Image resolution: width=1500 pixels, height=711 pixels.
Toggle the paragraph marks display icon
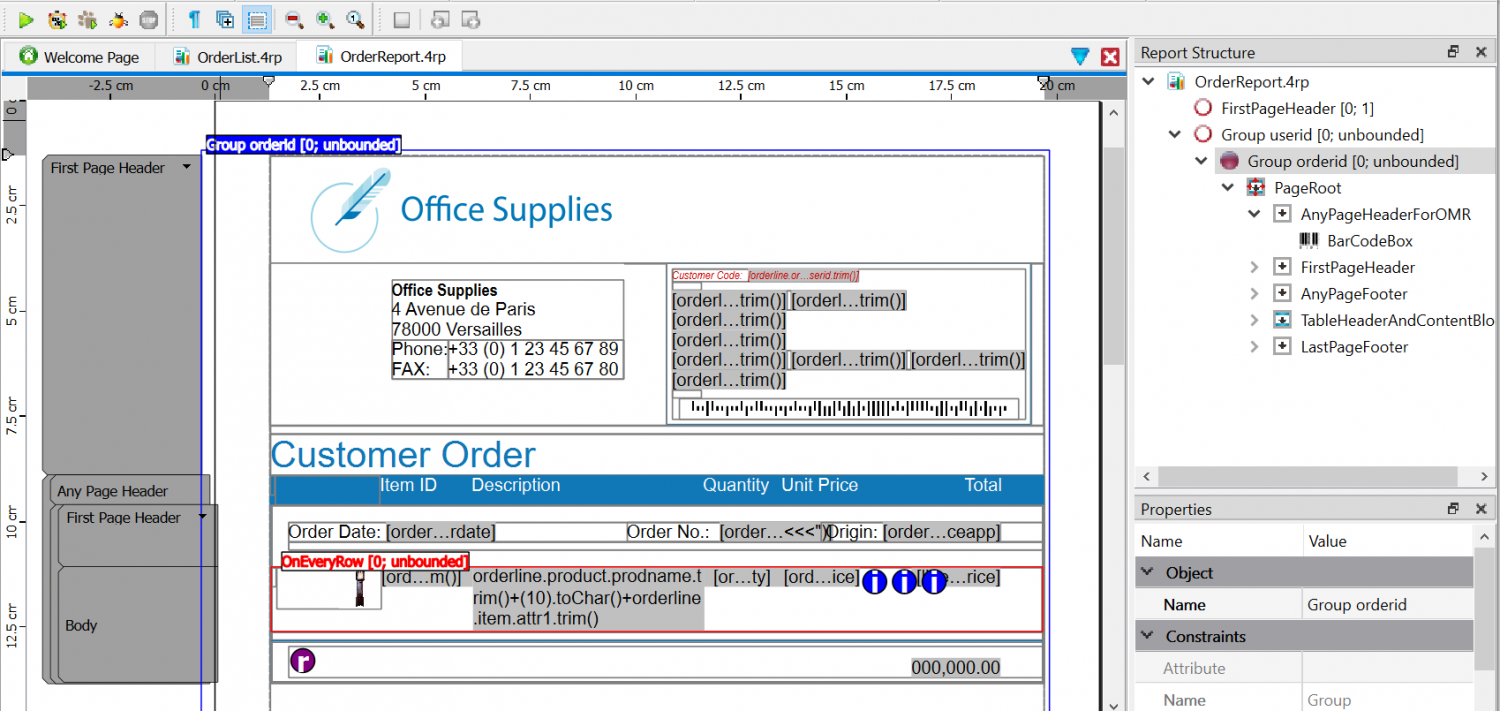click(x=196, y=19)
